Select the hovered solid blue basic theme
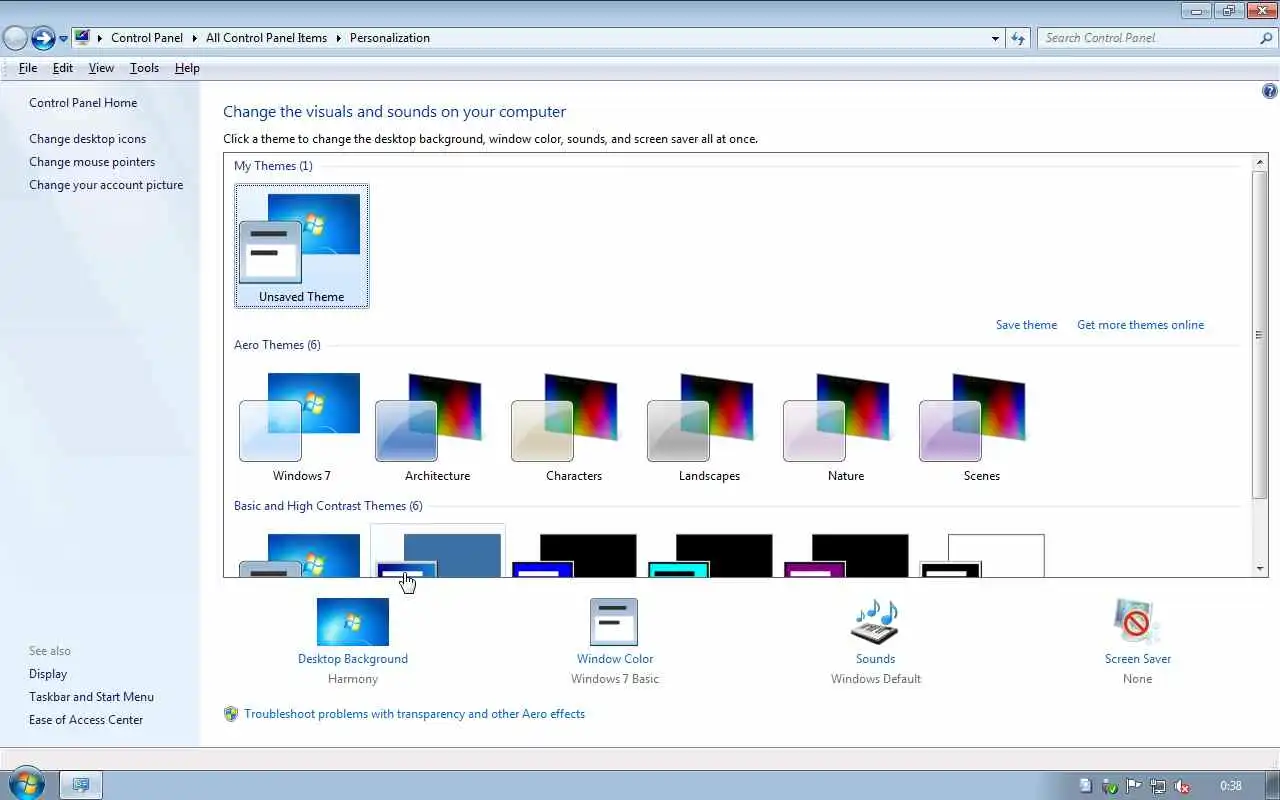The width and height of the screenshot is (1280, 800). tap(437, 552)
